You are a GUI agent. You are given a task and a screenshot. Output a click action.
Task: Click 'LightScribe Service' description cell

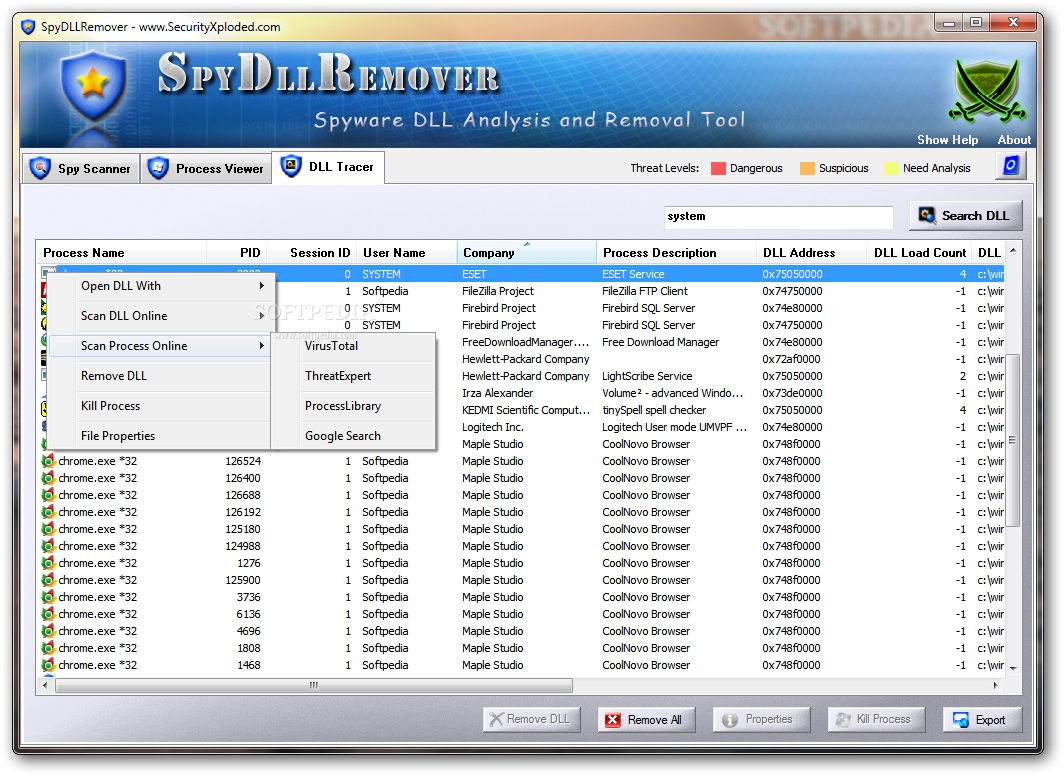click(647, 376)
